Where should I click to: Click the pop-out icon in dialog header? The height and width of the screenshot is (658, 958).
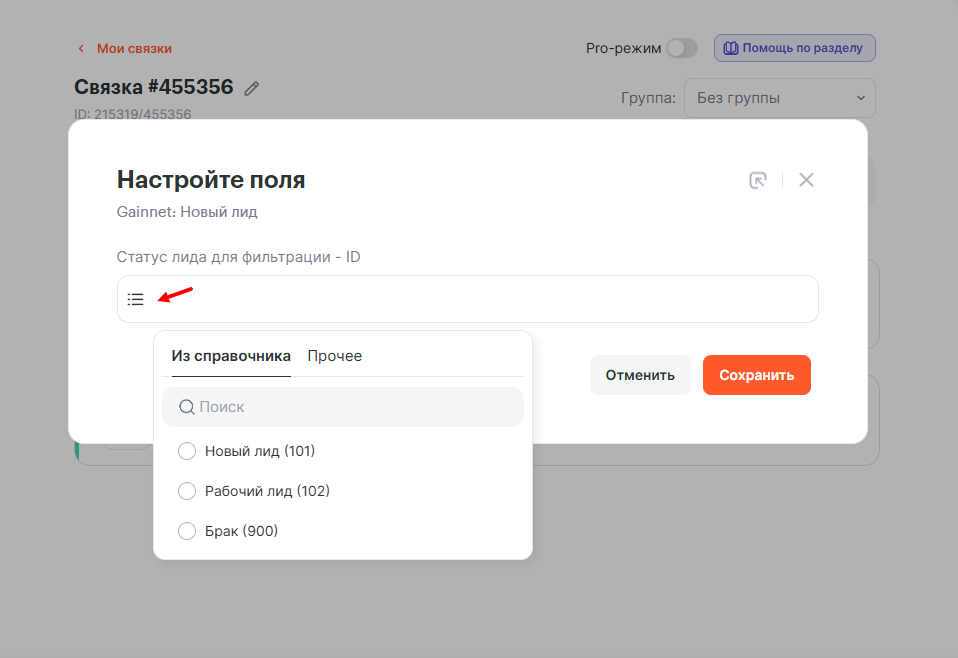[x=758, y=180]
